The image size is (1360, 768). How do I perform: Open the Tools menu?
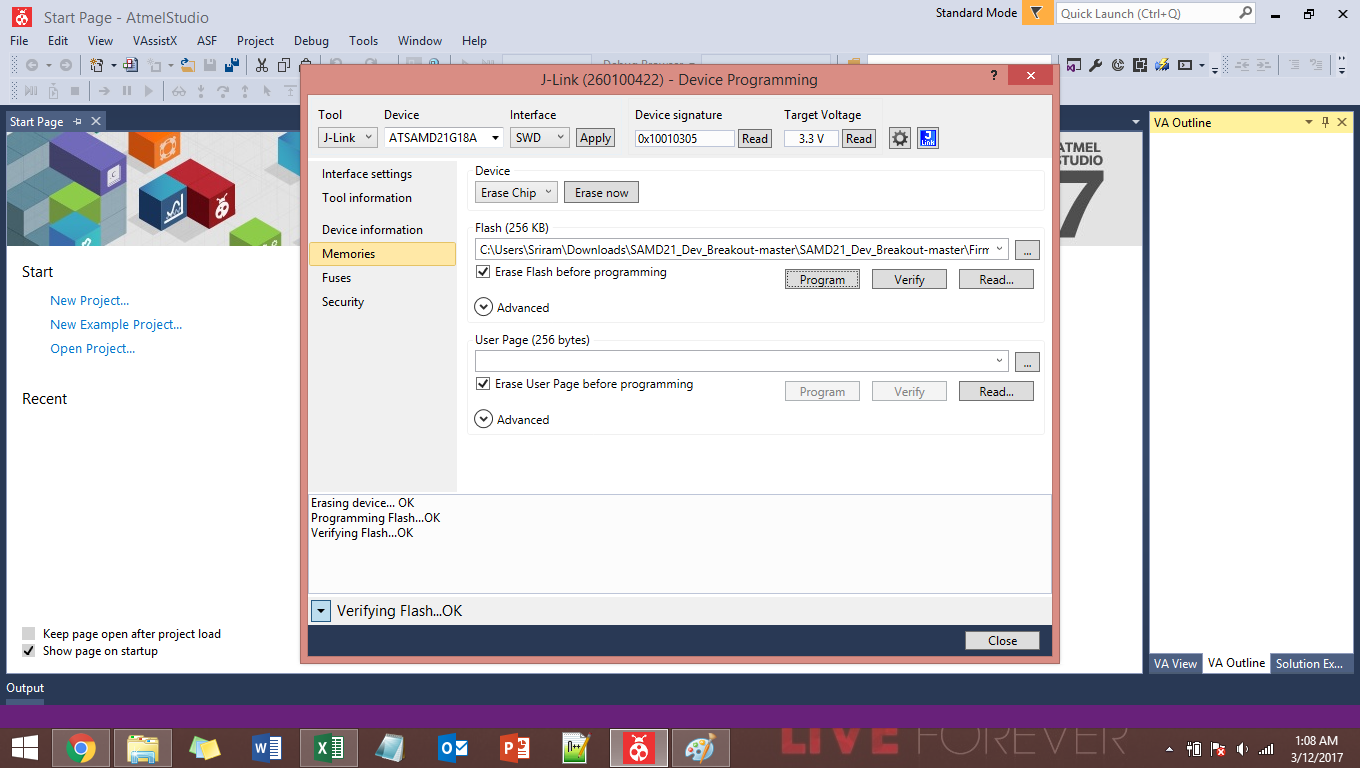pos(364,41)
